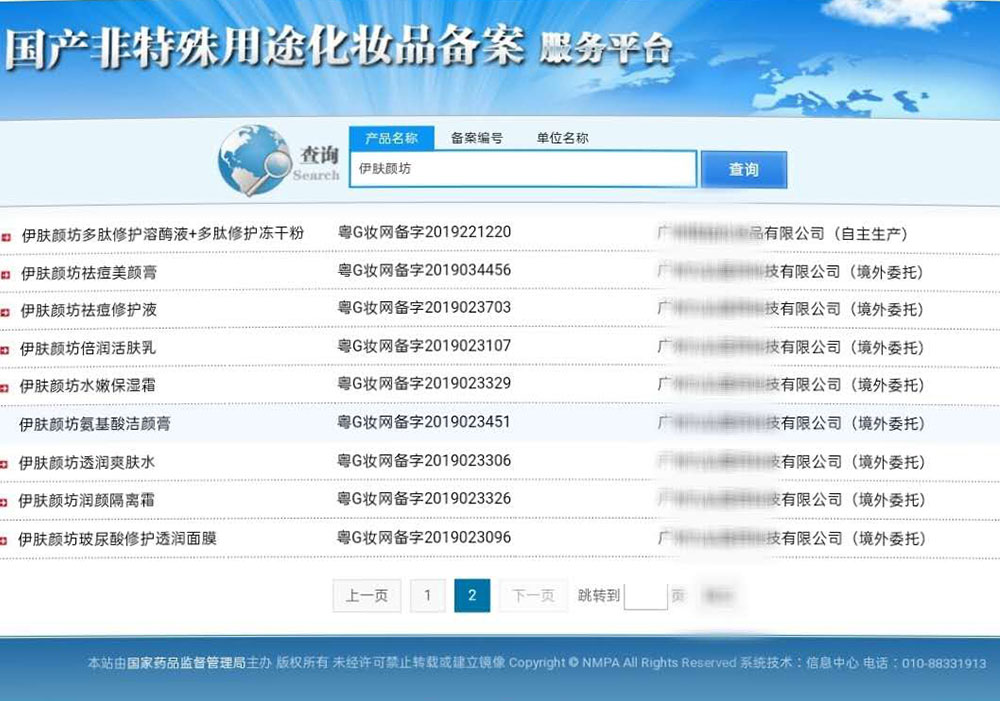The width and height of the screenshot is (1000, 701).
Task: Click the 国产非特殊用途化妆品备案 header title
Action: [265, 48]
